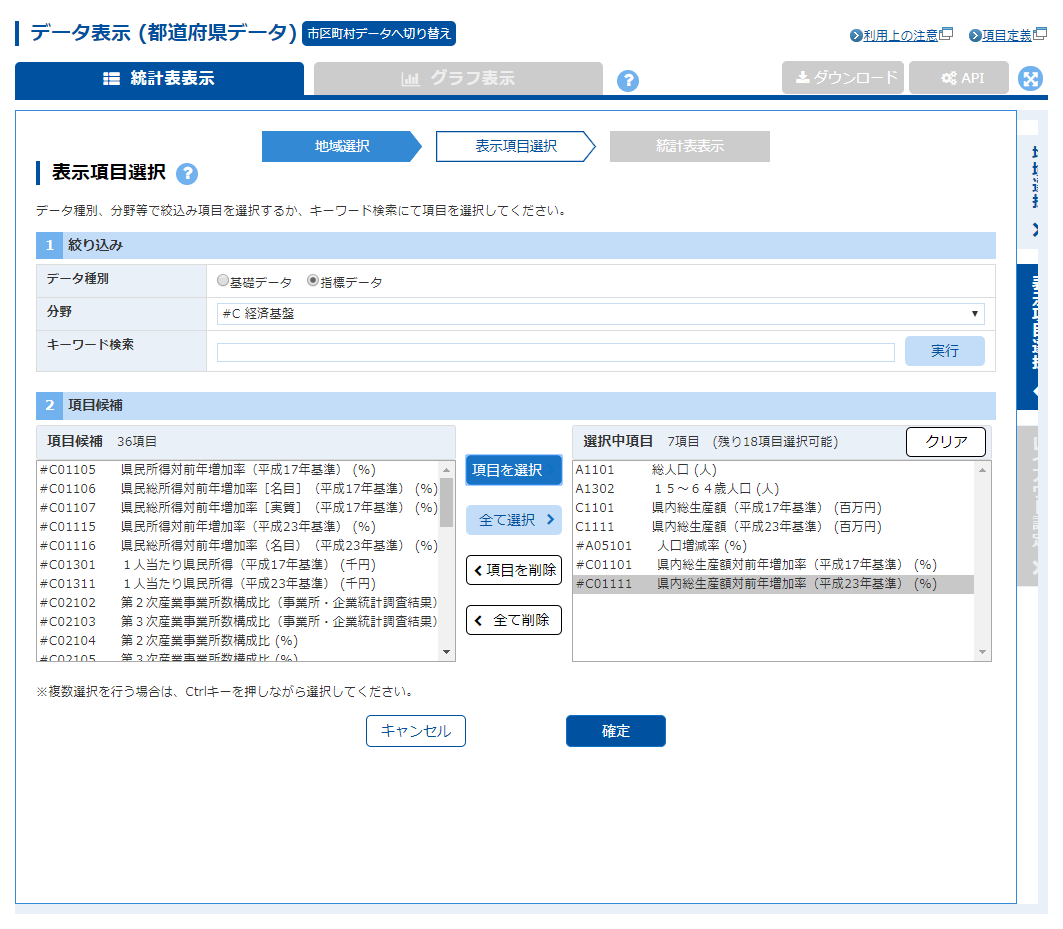
Task: Click the 確定 confirm button
Action: coord(615,731)
